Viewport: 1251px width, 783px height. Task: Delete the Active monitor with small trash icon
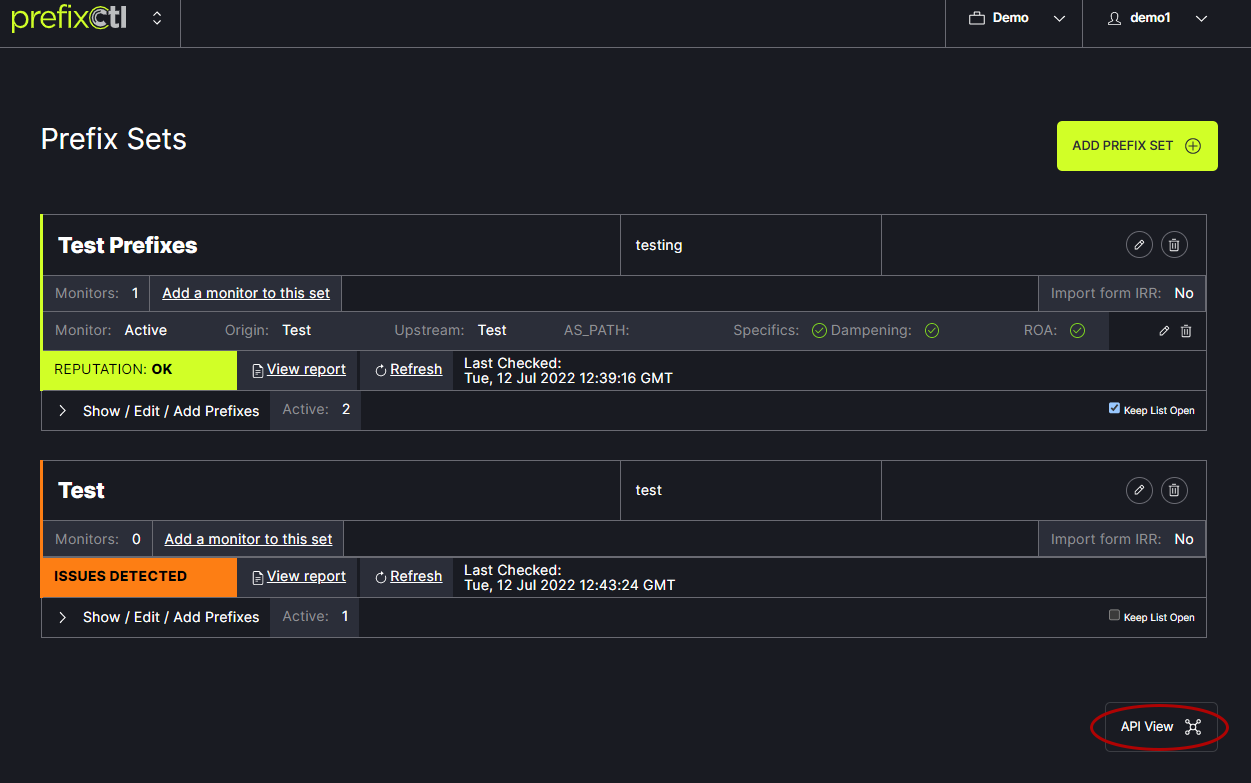[x=1186, y=331]
